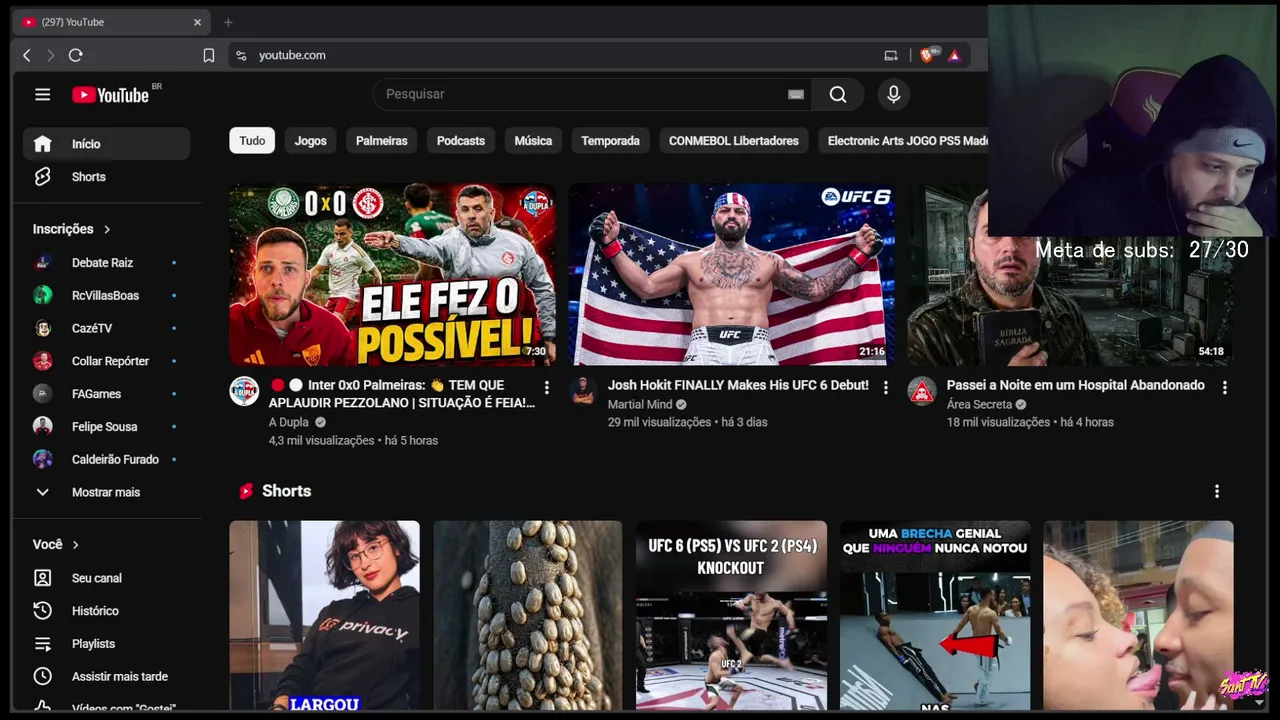Open a new browser tab
This screenshot has width=1280, height=720.
point(228,22)
